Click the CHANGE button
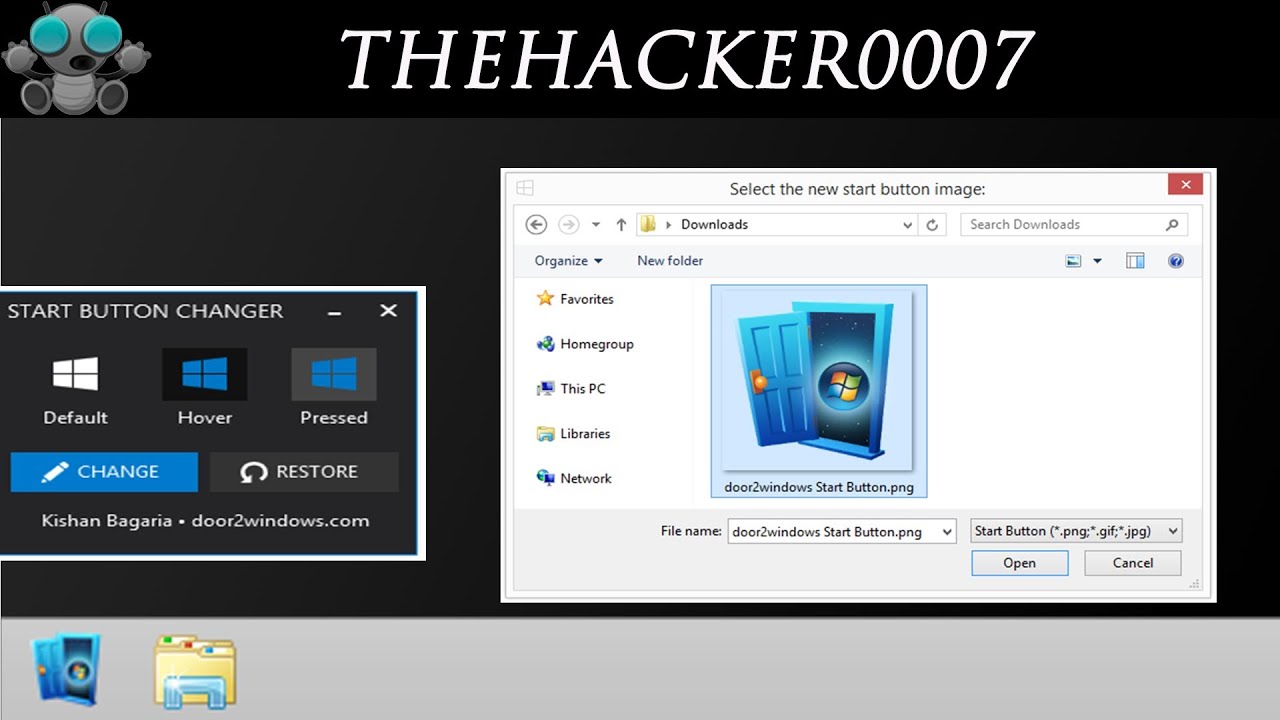Image resolution: width=1280 pixels, height=720 pixels. coord(104,472)
